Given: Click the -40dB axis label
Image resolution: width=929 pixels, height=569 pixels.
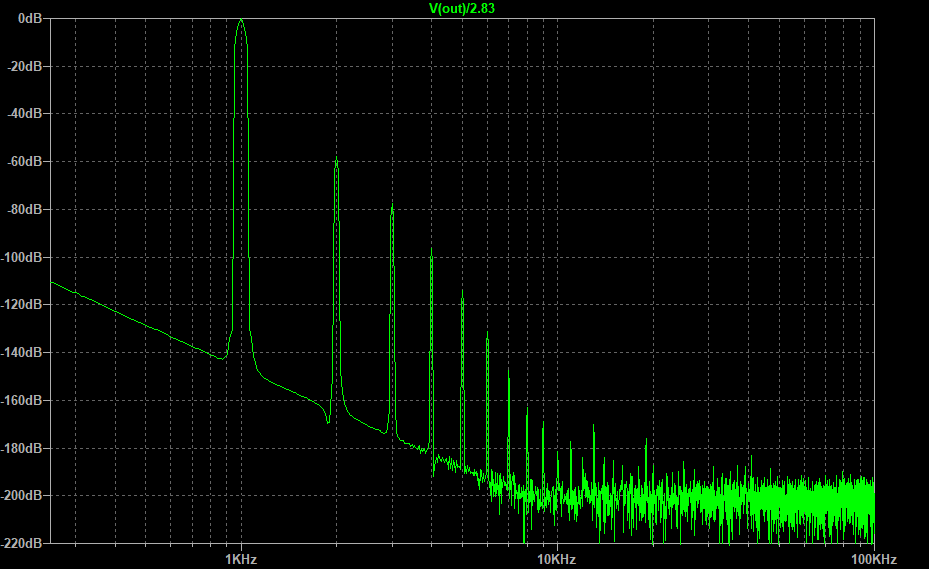Looking at the screenshot, I should click(25, 113).
